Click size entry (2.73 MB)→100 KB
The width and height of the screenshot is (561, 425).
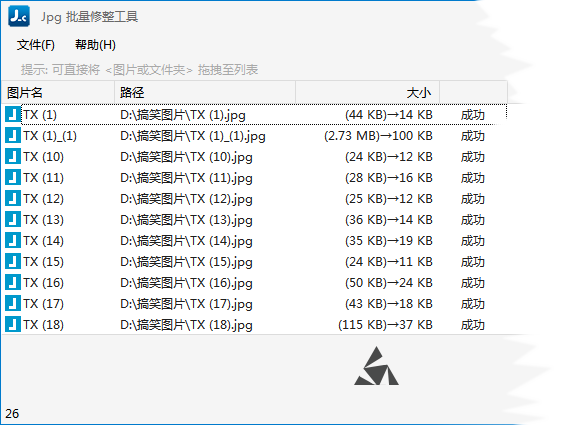[379, 136]
